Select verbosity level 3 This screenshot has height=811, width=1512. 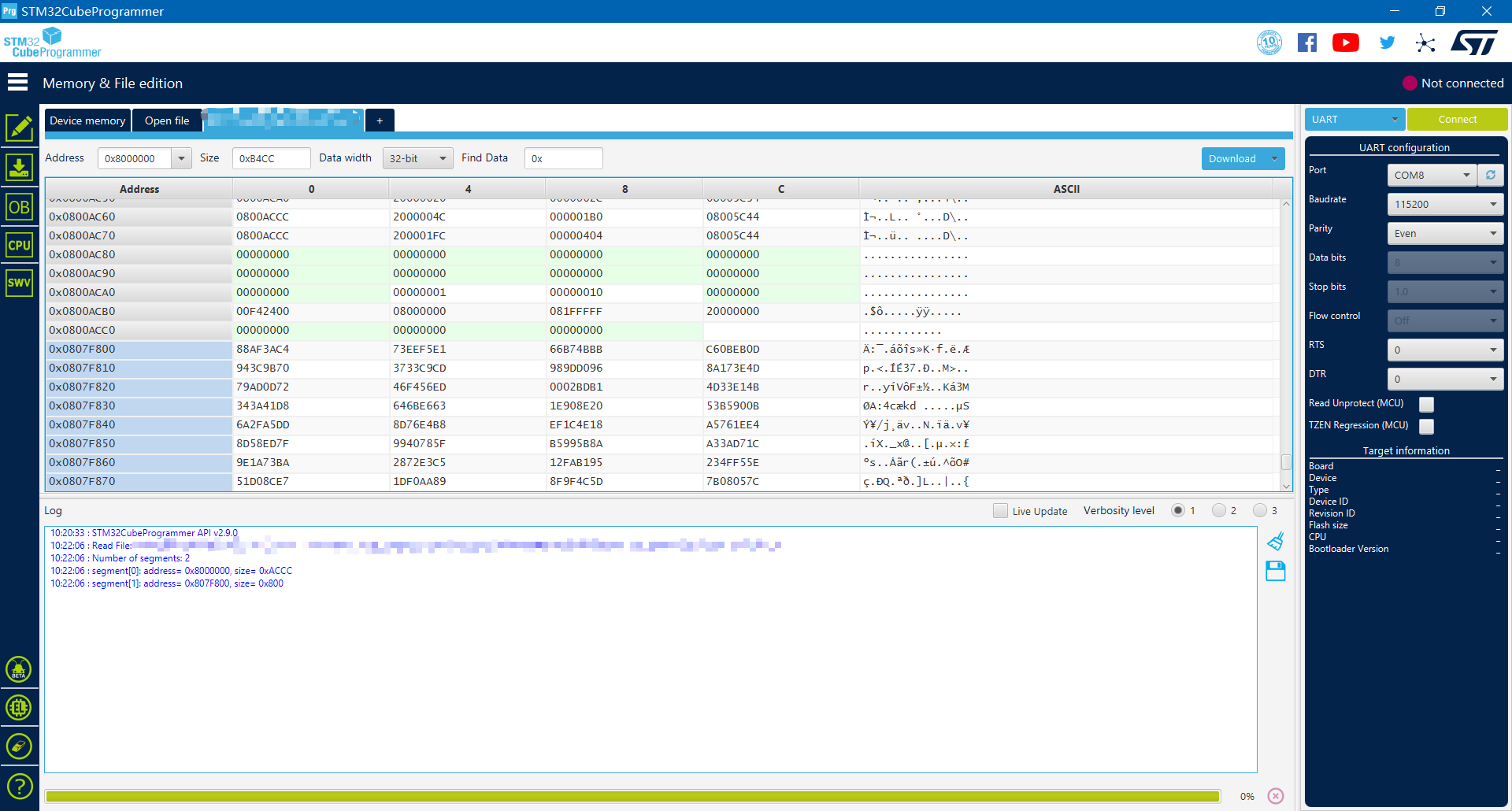[x=1260, y=510]
